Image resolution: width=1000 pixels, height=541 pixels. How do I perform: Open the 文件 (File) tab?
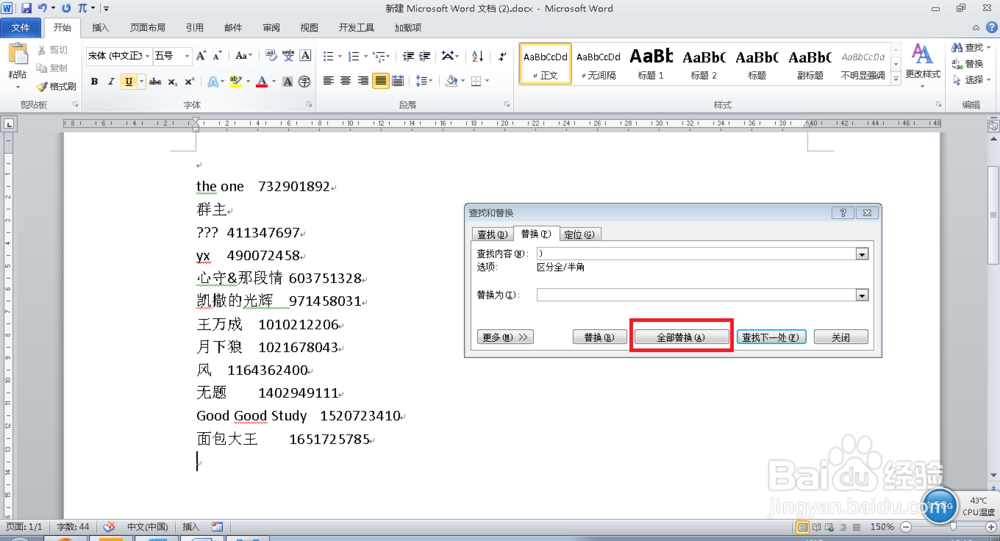tap(21, 27)
